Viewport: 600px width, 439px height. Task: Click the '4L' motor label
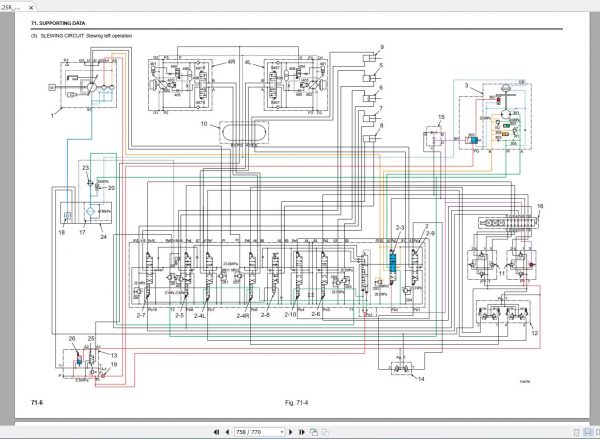pos(248,62)
